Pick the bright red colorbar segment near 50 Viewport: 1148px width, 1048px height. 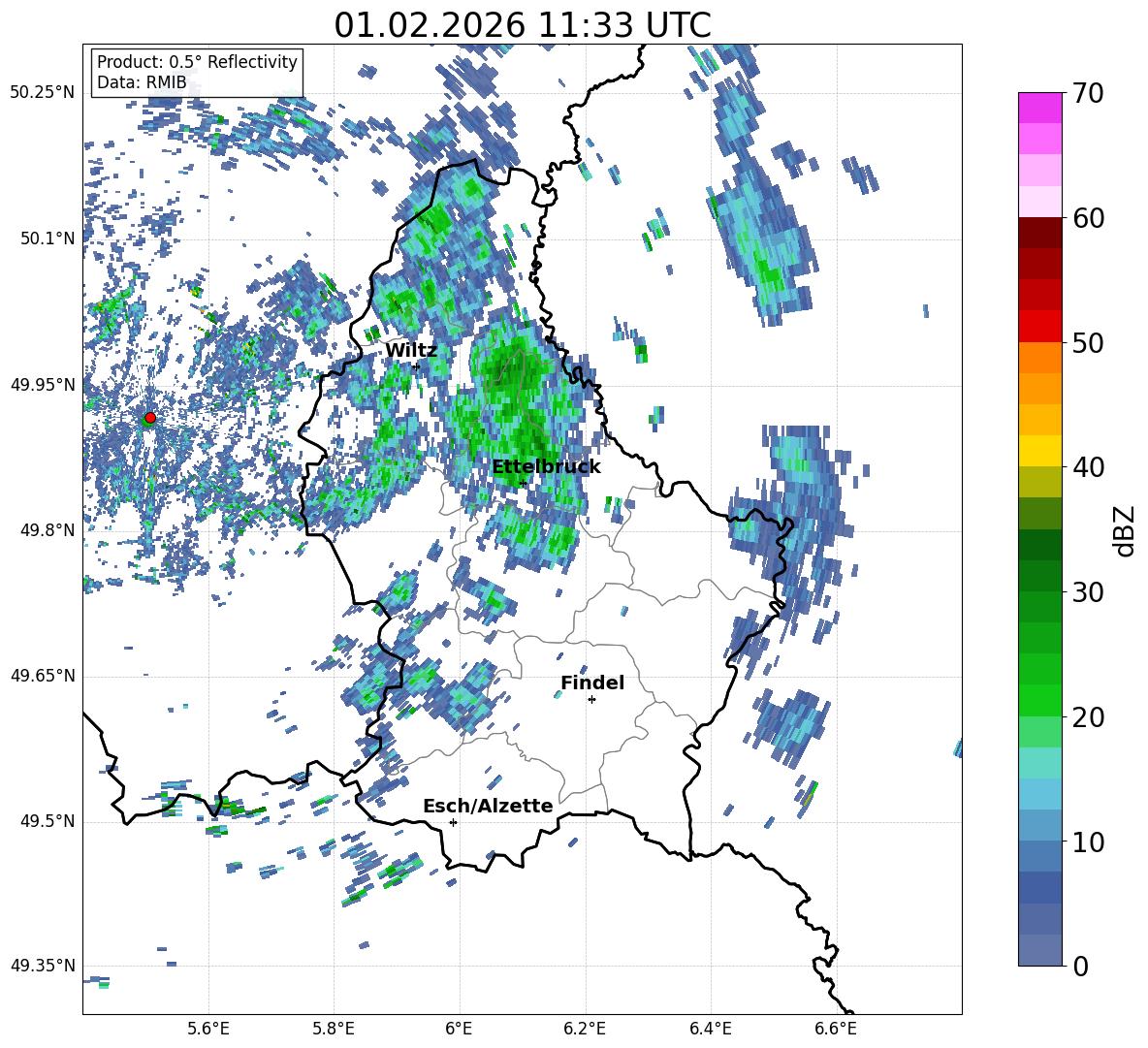pyautogui.click(x=1040, y=327)
